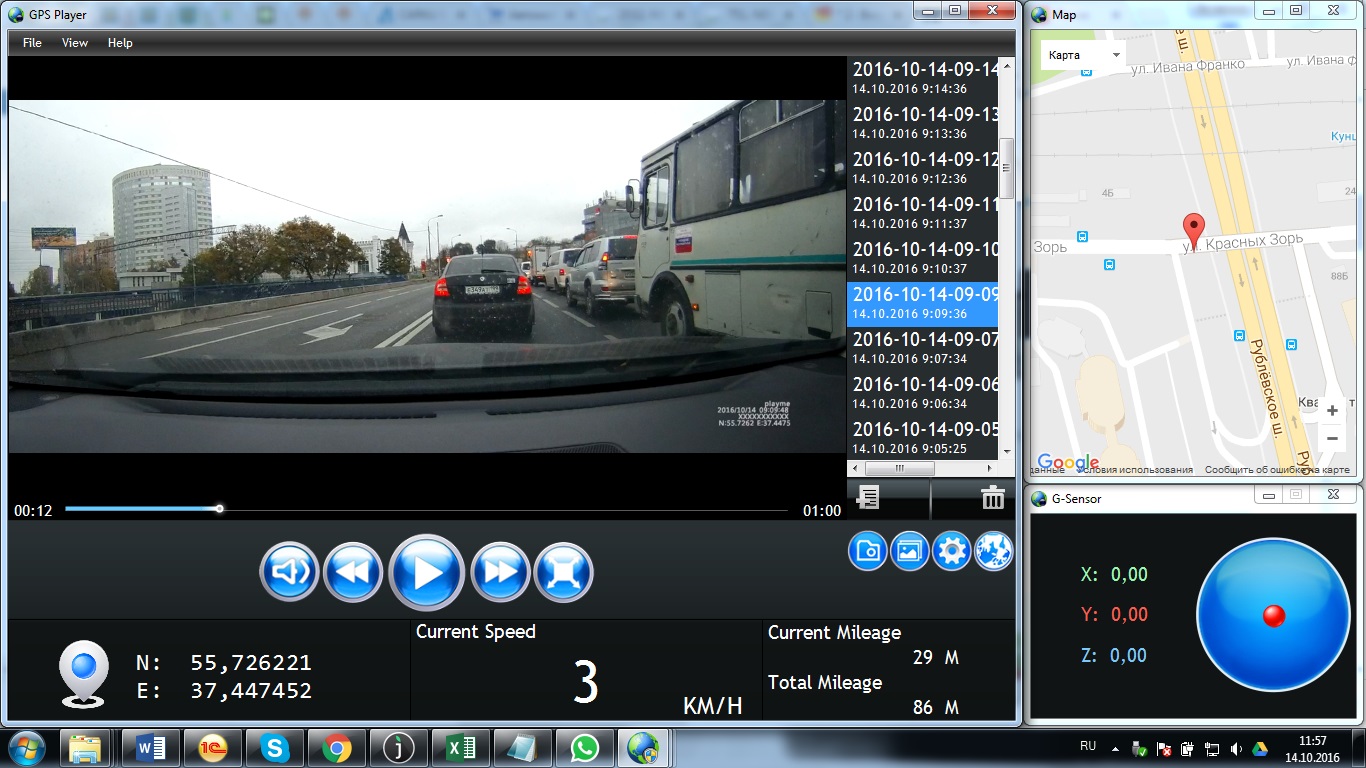Open the Help menu
The height and width of the screenshot is (768, 1366).
tap(120, 43)
